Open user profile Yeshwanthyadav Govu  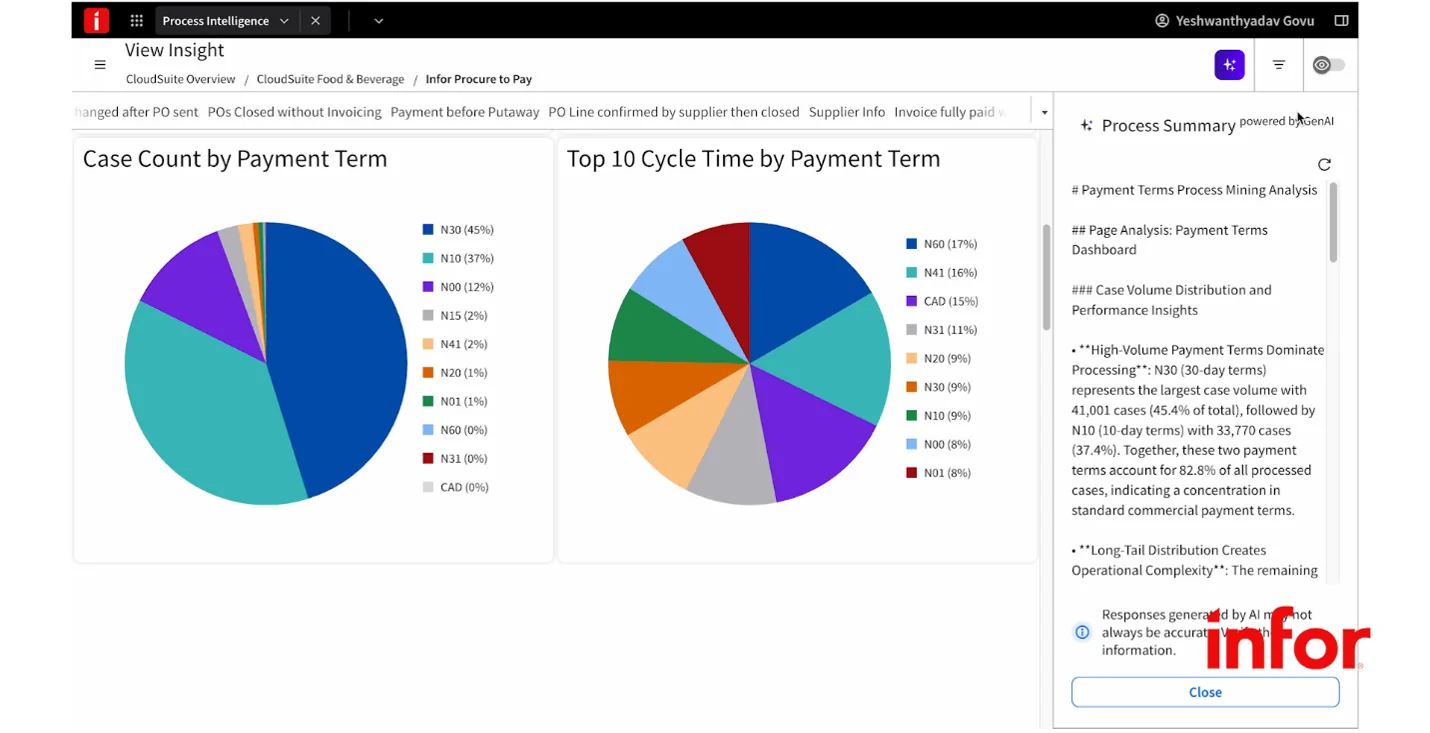(1234, 20)
